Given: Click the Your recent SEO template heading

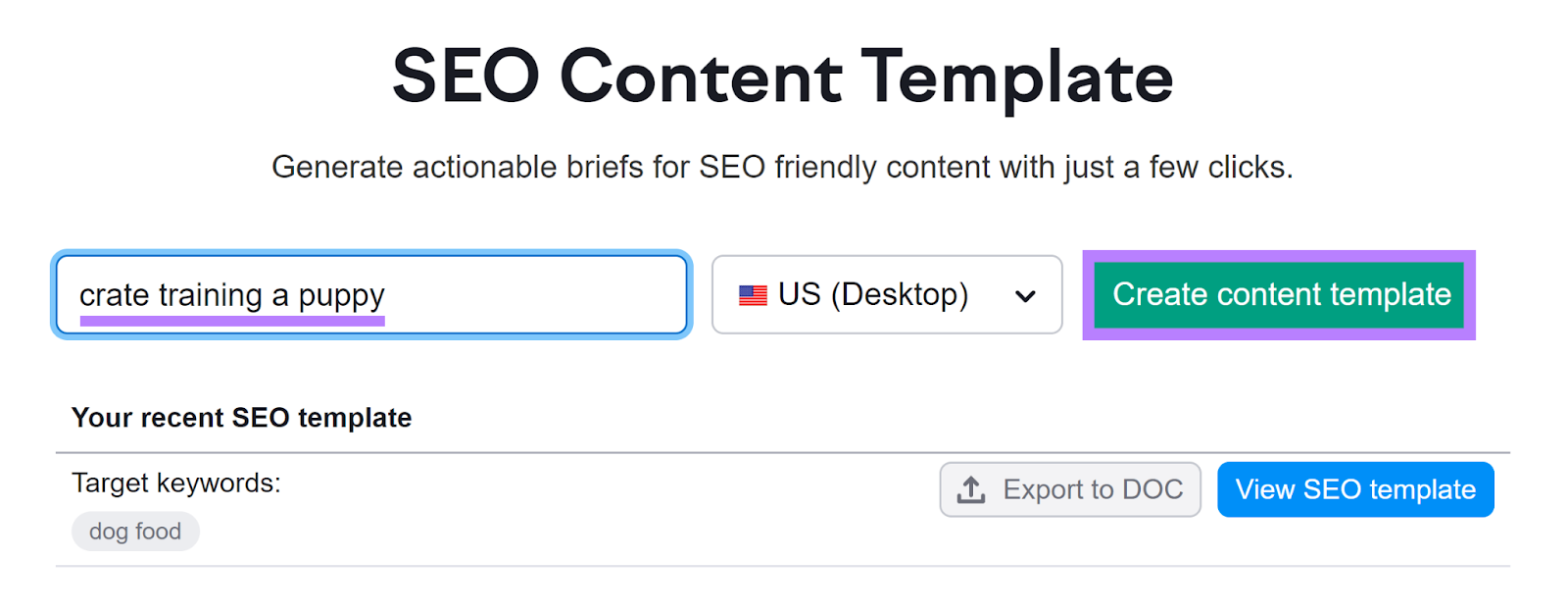Looking at the screenshot, I should (241, 417).
